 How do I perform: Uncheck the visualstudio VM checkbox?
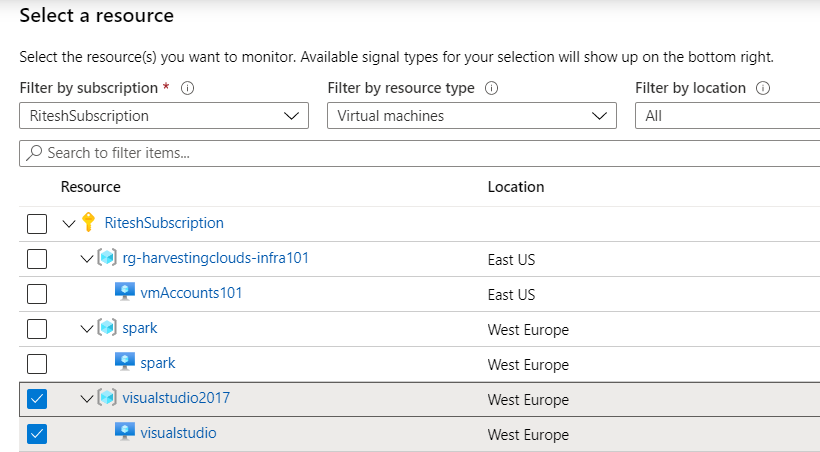37,434
